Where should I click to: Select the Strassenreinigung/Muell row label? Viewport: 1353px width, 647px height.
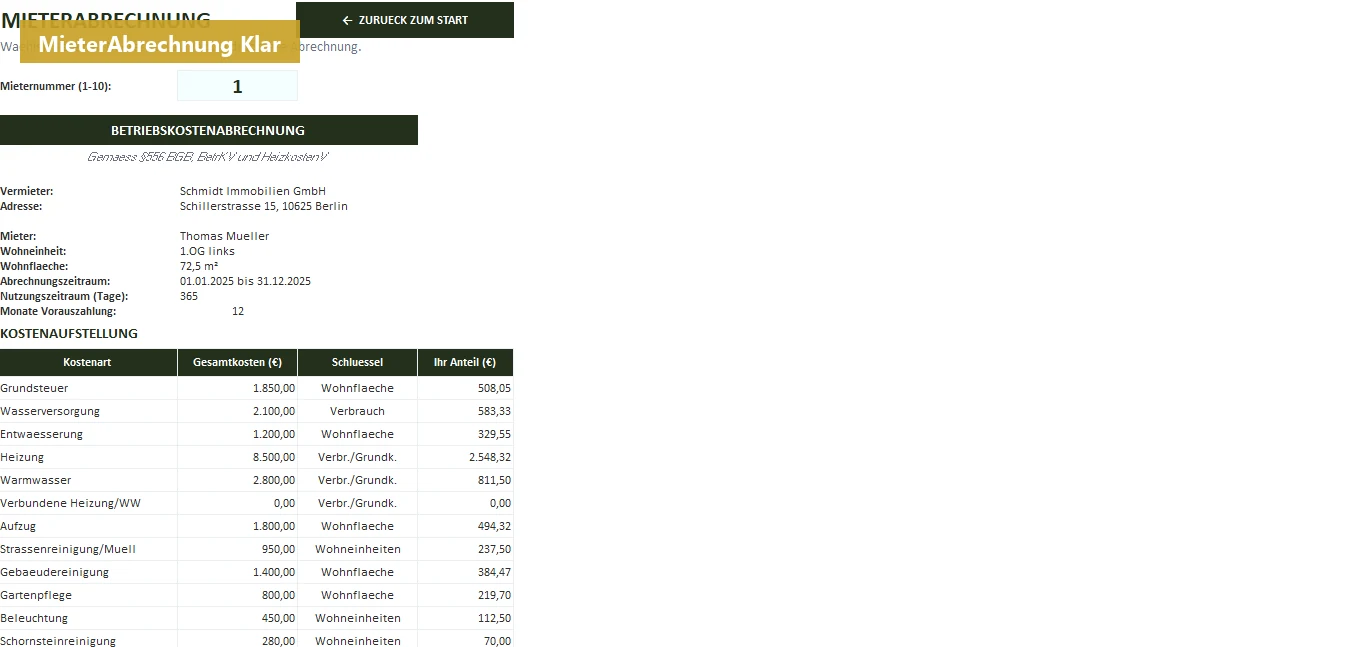[x=68, y=549]
